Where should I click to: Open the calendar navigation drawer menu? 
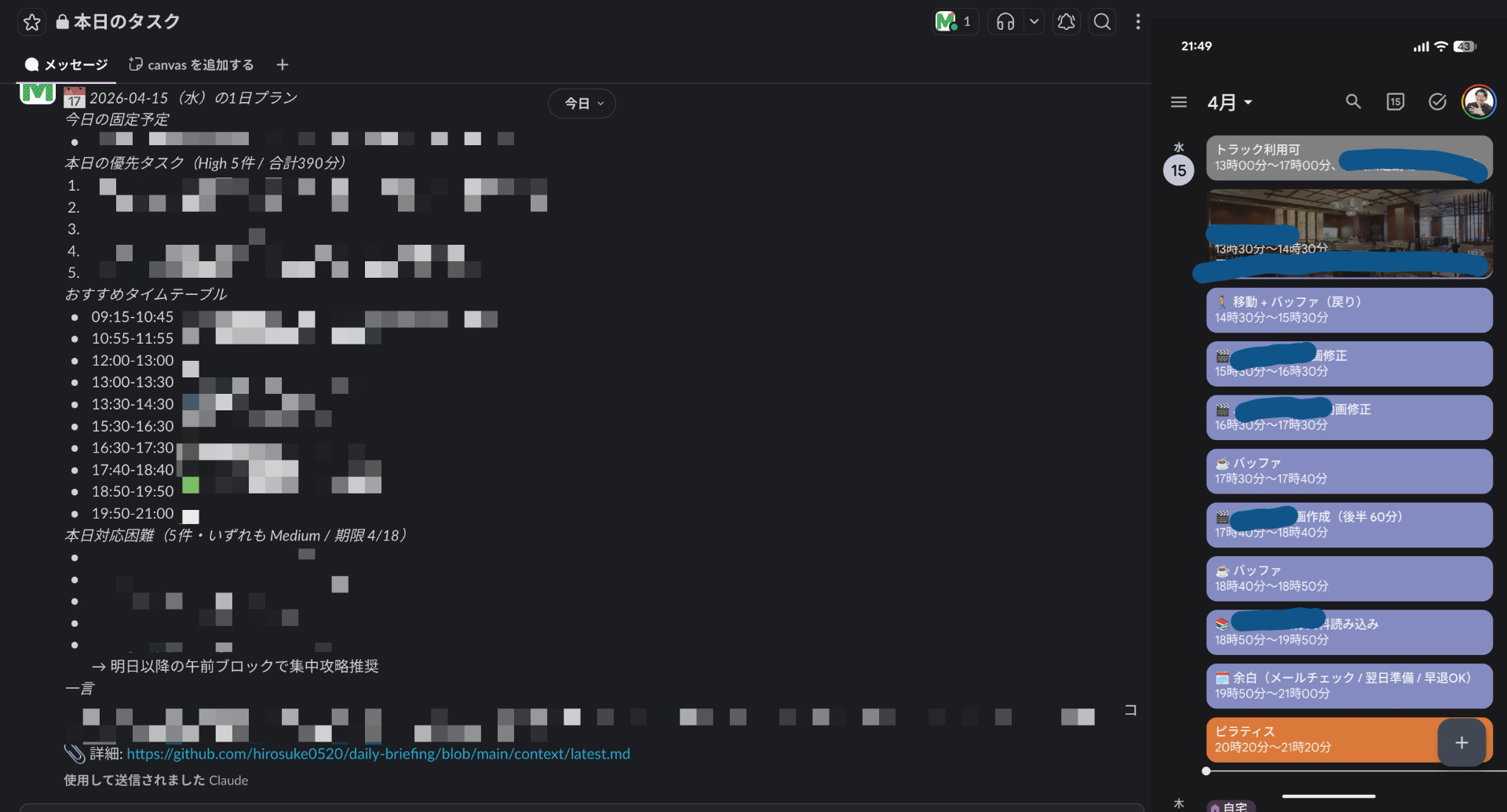[x=1178, y=102]
